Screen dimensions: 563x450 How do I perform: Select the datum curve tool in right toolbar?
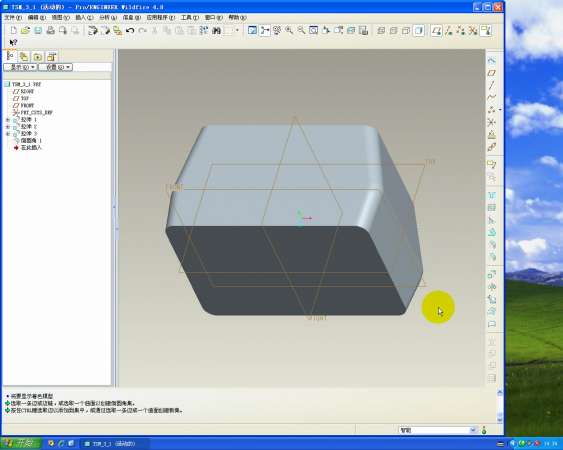point(492,97)
